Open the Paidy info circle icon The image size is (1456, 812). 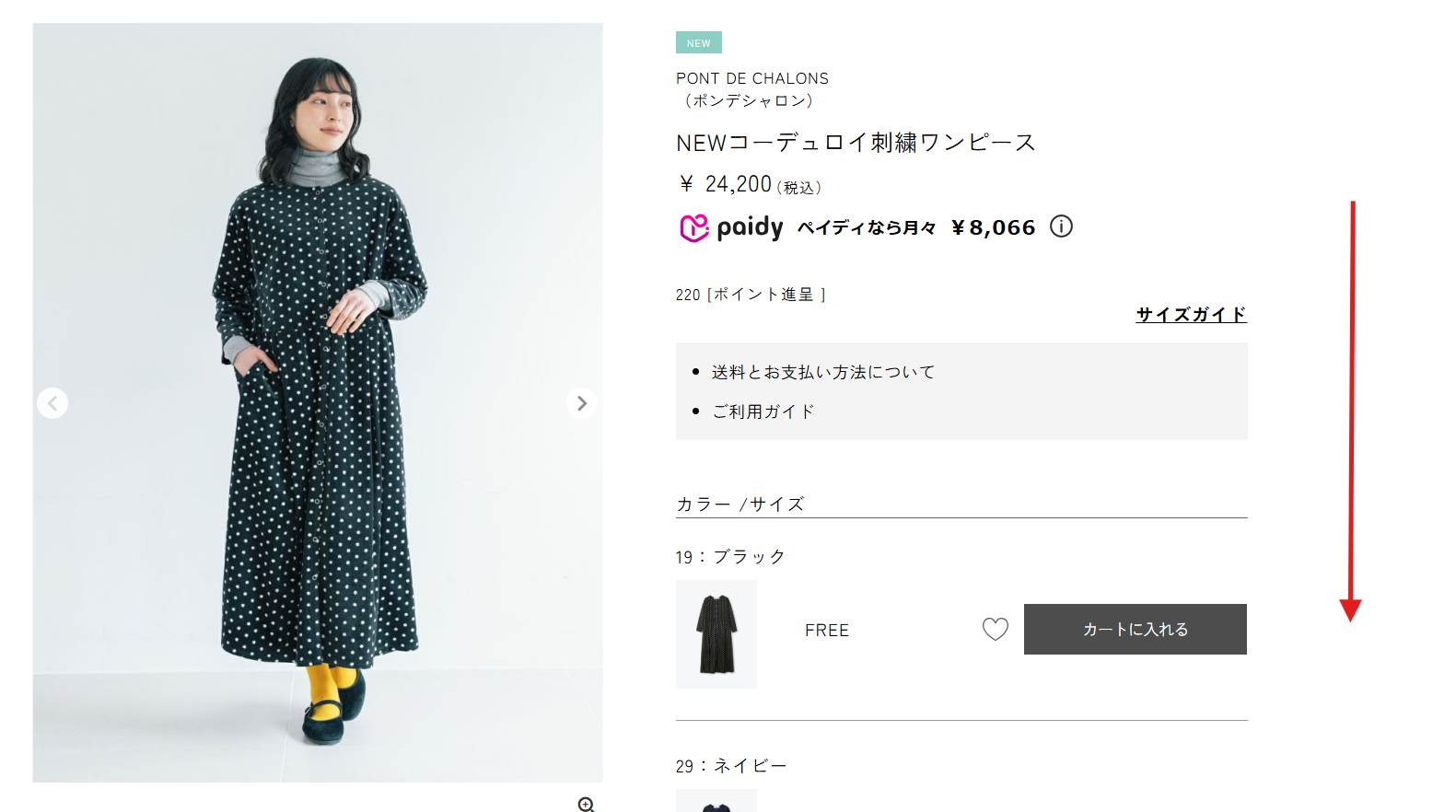point(1061,226)
